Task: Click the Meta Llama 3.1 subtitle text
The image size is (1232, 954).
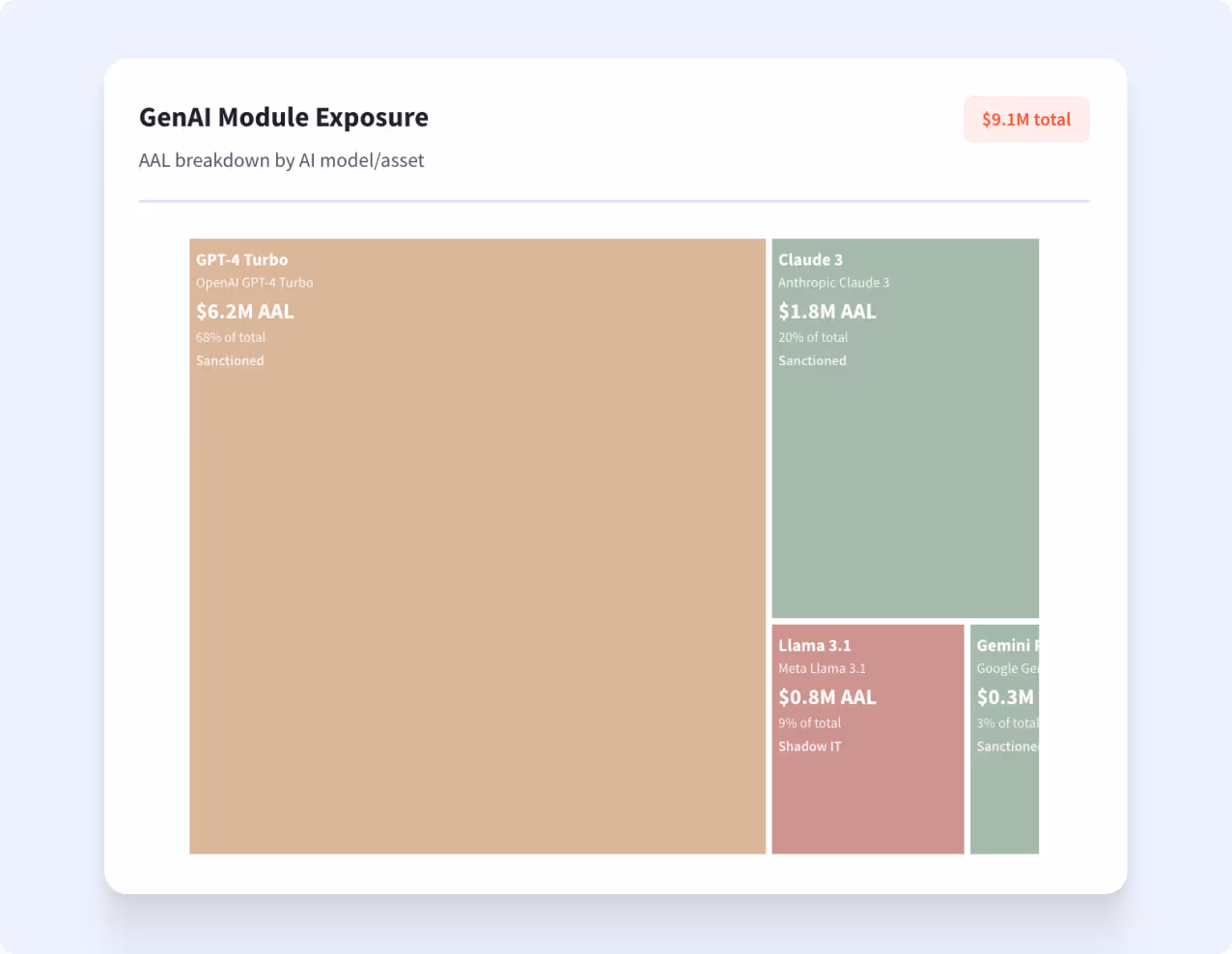Action: 822,668
